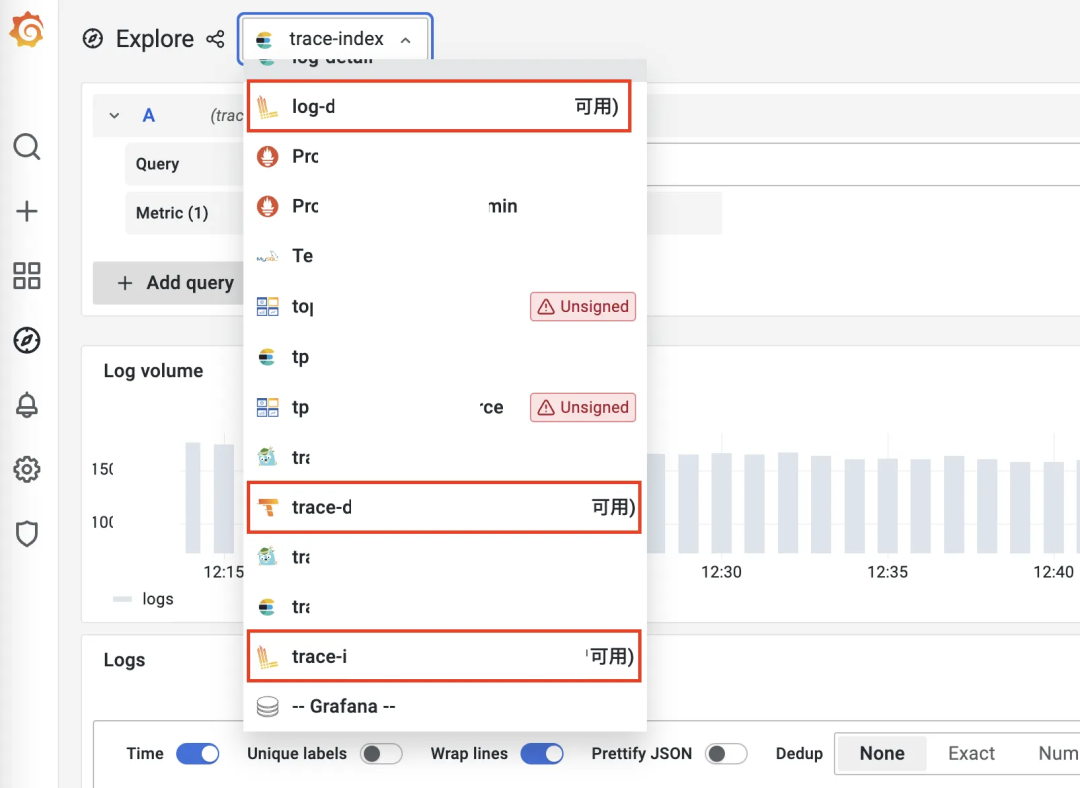Screen dimensions: 1080x788
Task: Select the Exact dedup option
Action: click(971, 754)
